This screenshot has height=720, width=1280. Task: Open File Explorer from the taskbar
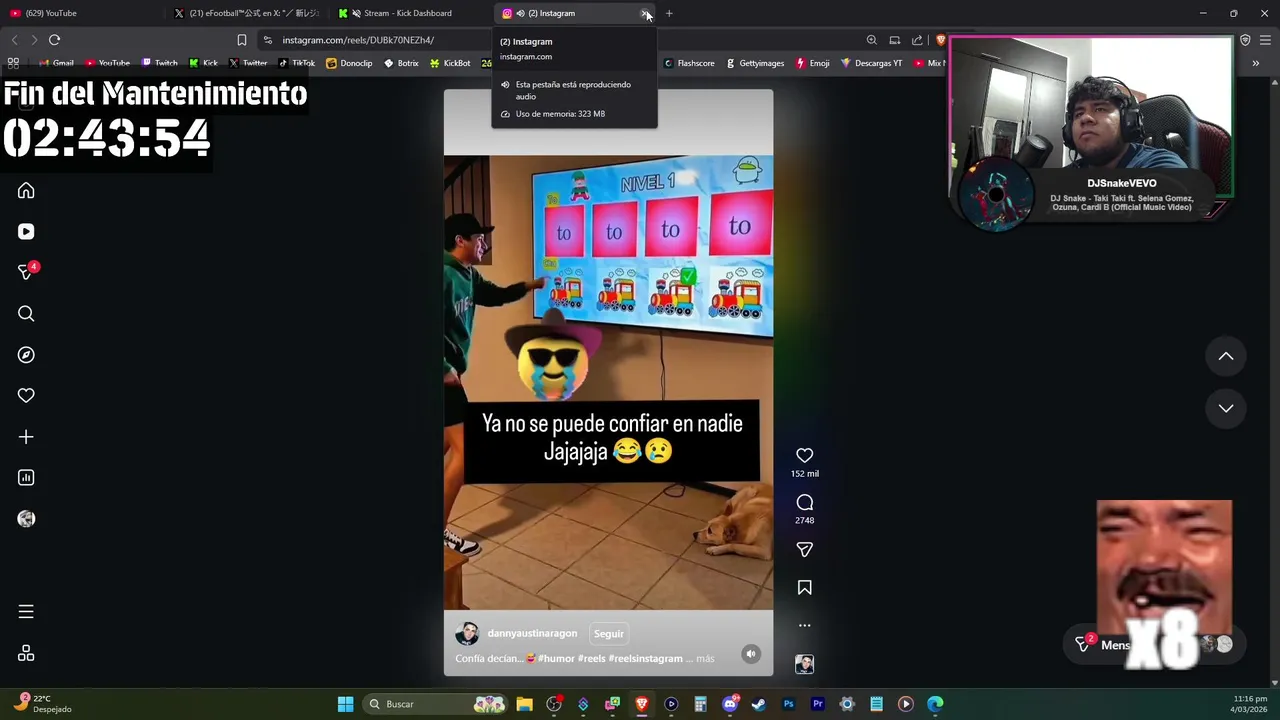[524, 704]
